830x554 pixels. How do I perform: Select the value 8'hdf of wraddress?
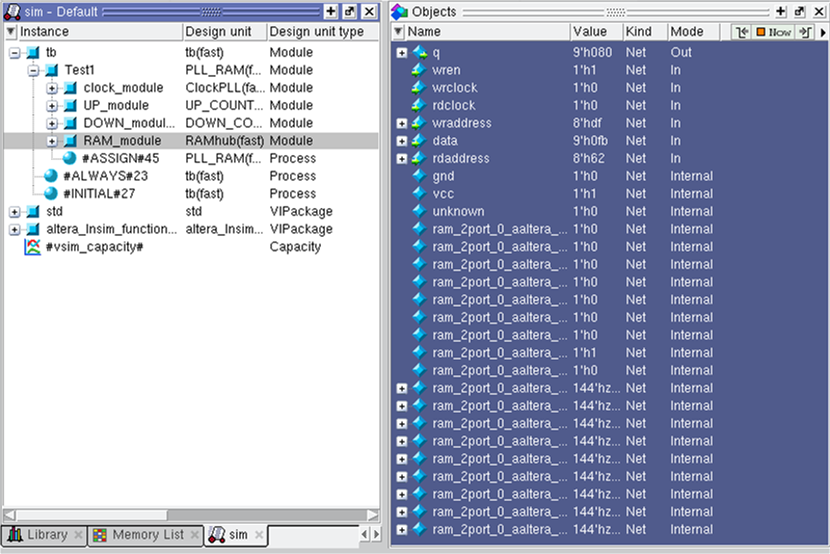coord(587,123)
